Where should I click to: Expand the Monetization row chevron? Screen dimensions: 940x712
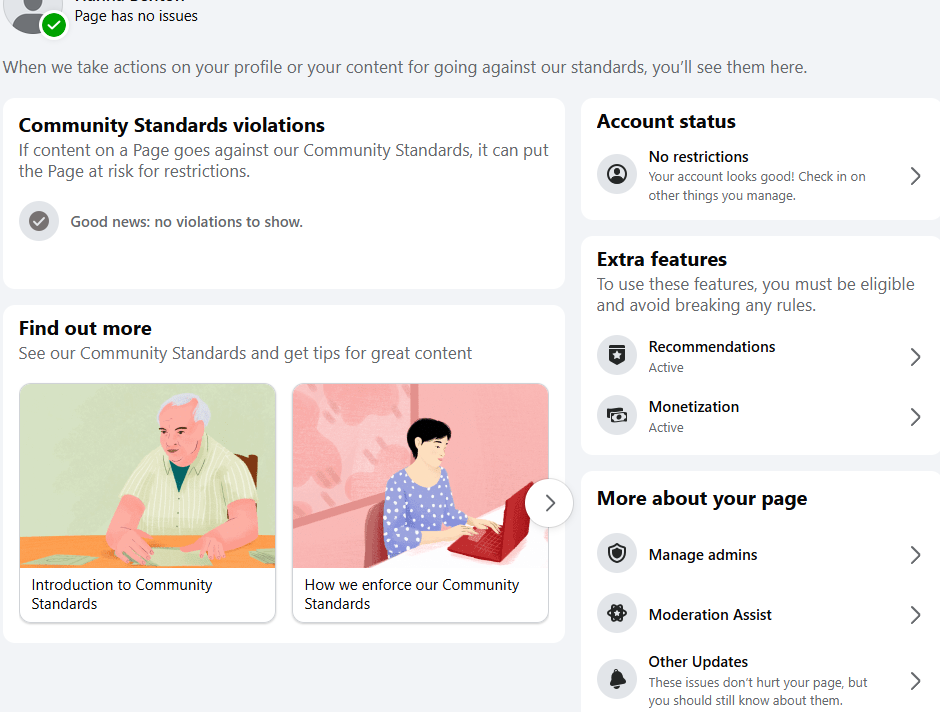click(x=915, y=417)
